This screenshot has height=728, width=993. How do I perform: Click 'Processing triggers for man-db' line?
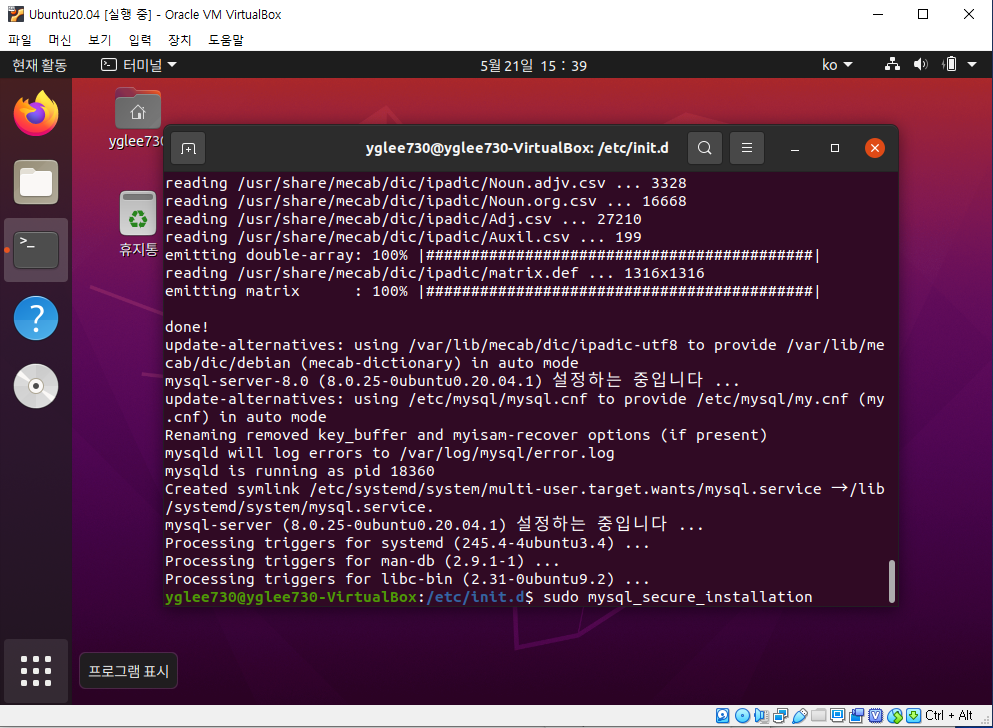tap(362, 561)
